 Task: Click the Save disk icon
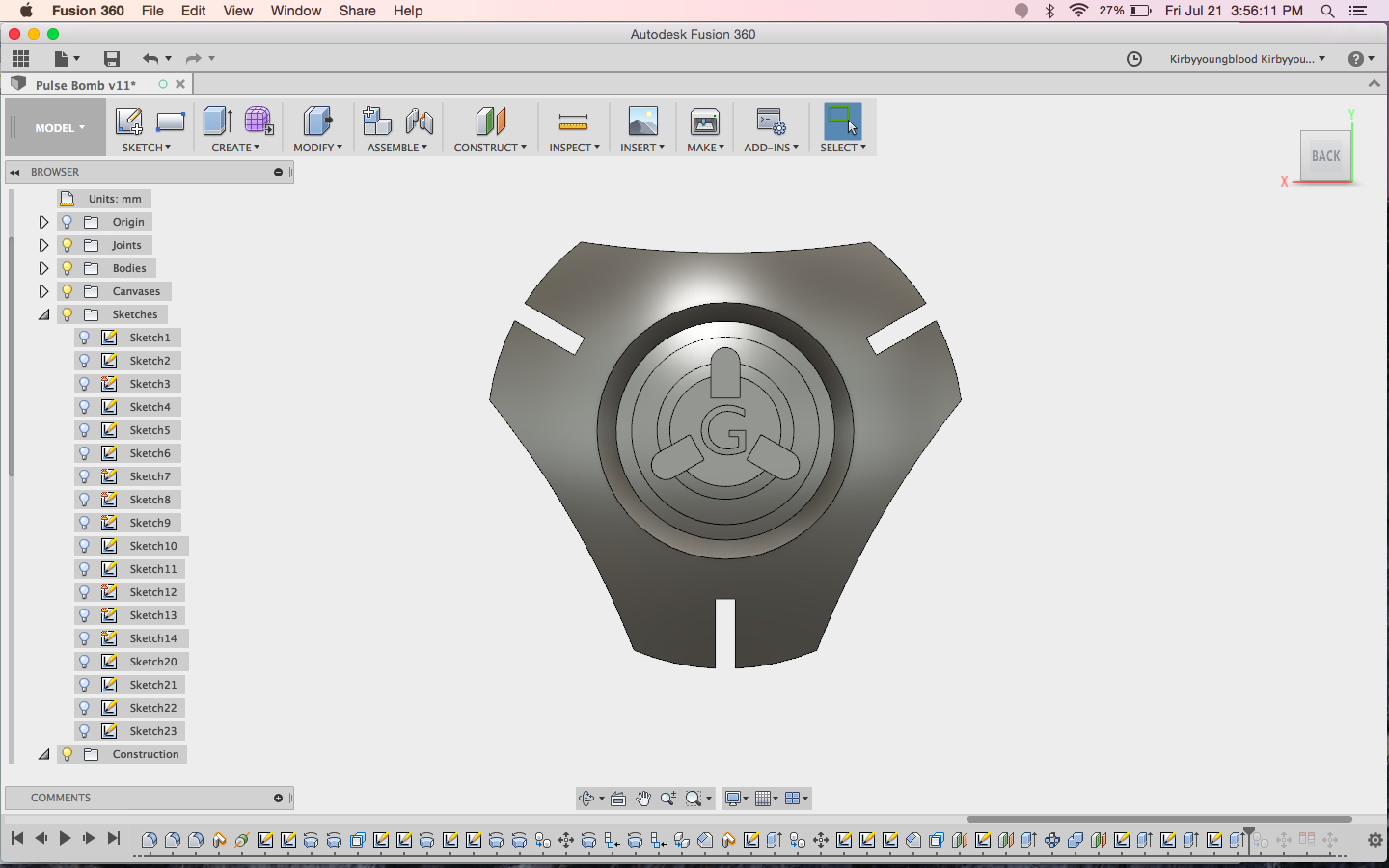(x=112, y=58)
